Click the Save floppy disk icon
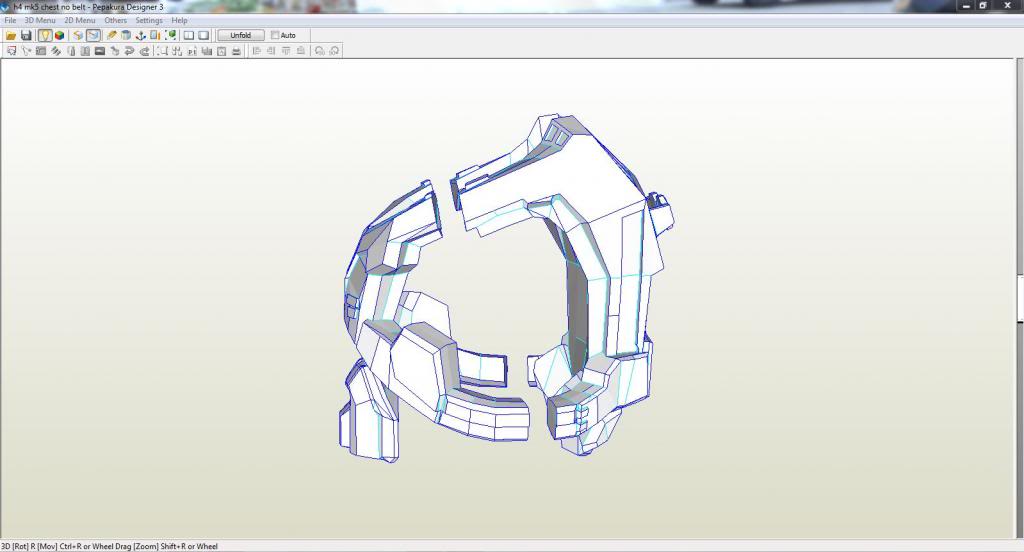1024x552 pixels. coord(26,35)
